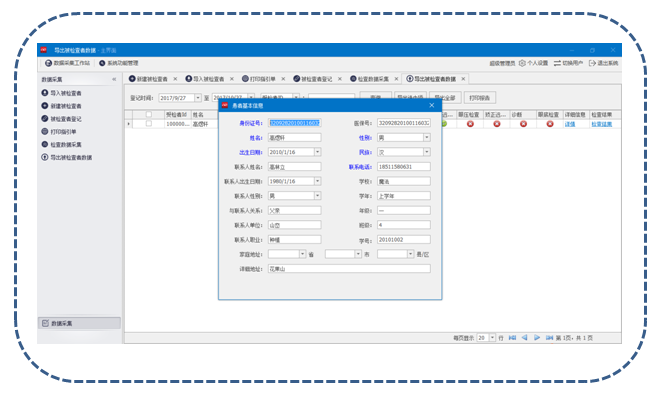Screen dimensions: 662x393
Task: Open 个人设置 gear icon
Action: (x=522, y=63)
